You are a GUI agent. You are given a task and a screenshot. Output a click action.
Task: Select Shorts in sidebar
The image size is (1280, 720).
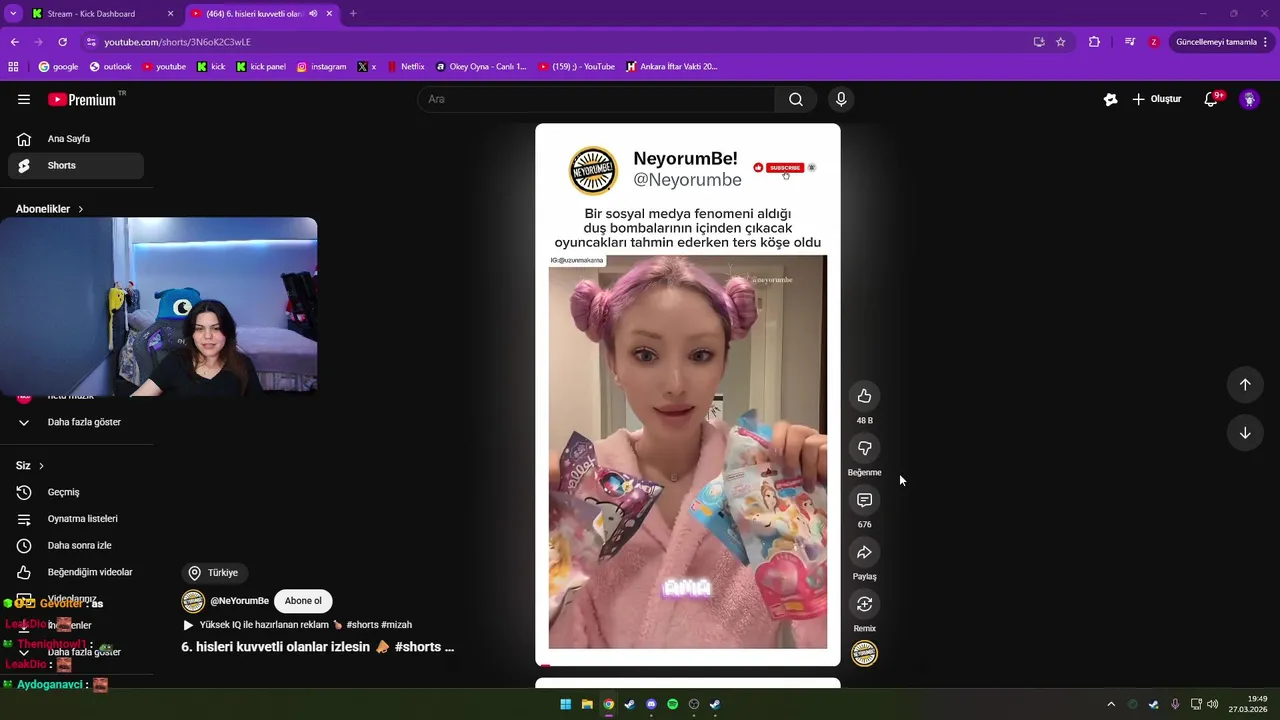[x=76, y=165]
